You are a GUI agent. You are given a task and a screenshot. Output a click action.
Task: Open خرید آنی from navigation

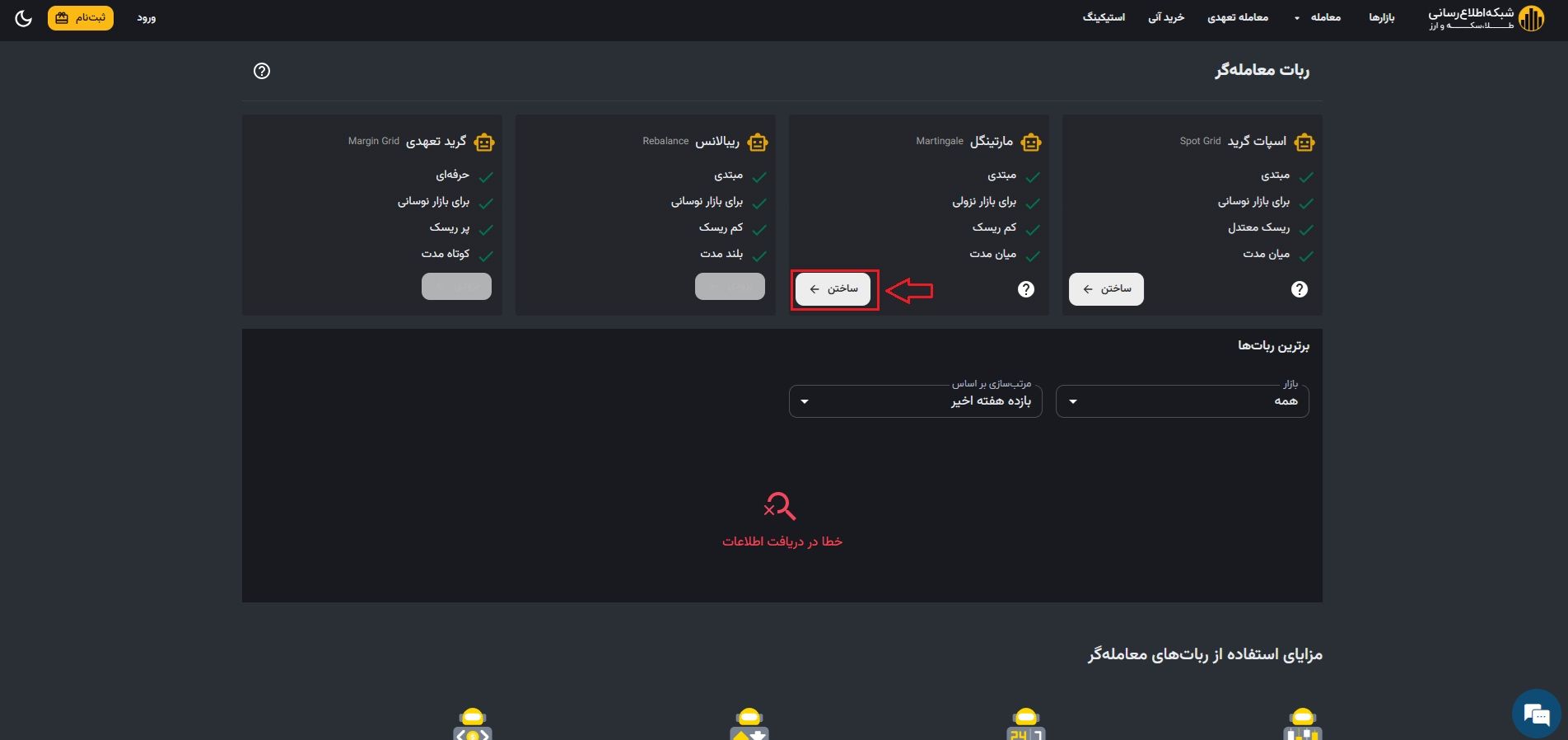[1166, 18]
